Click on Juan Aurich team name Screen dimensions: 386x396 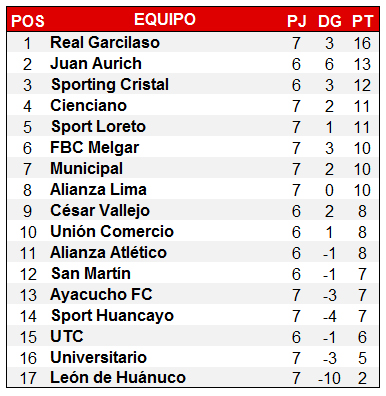click(x=96, y=63)
